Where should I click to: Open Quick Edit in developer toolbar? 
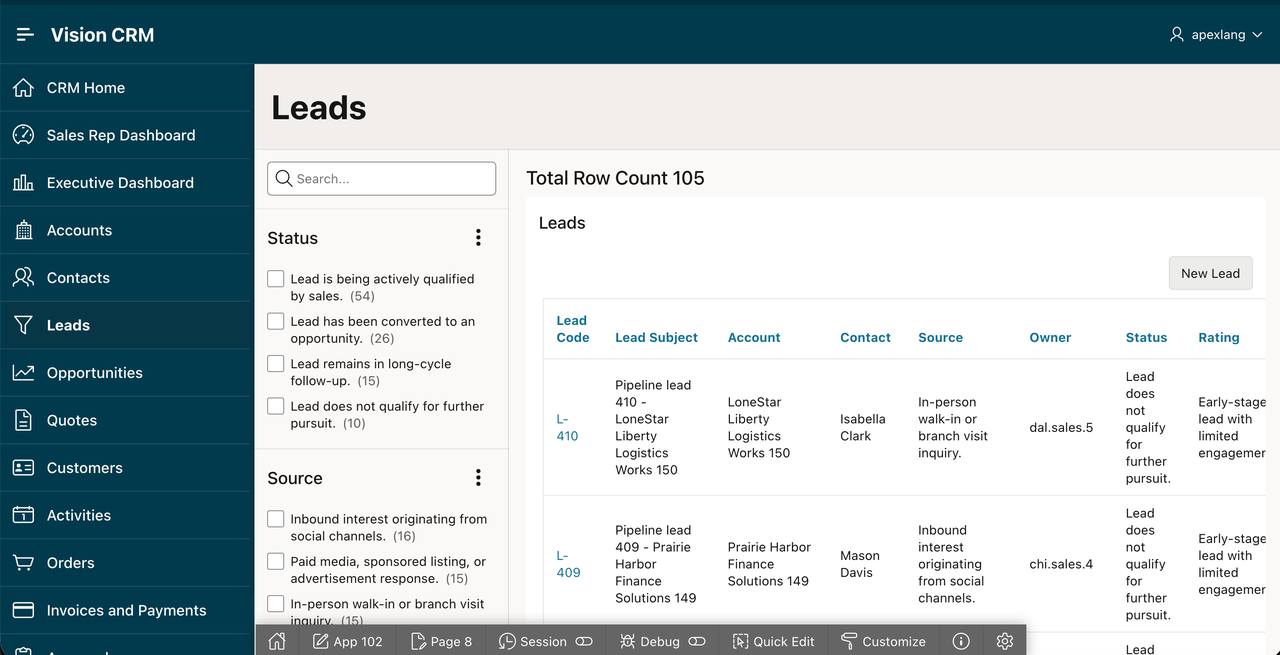773,641
